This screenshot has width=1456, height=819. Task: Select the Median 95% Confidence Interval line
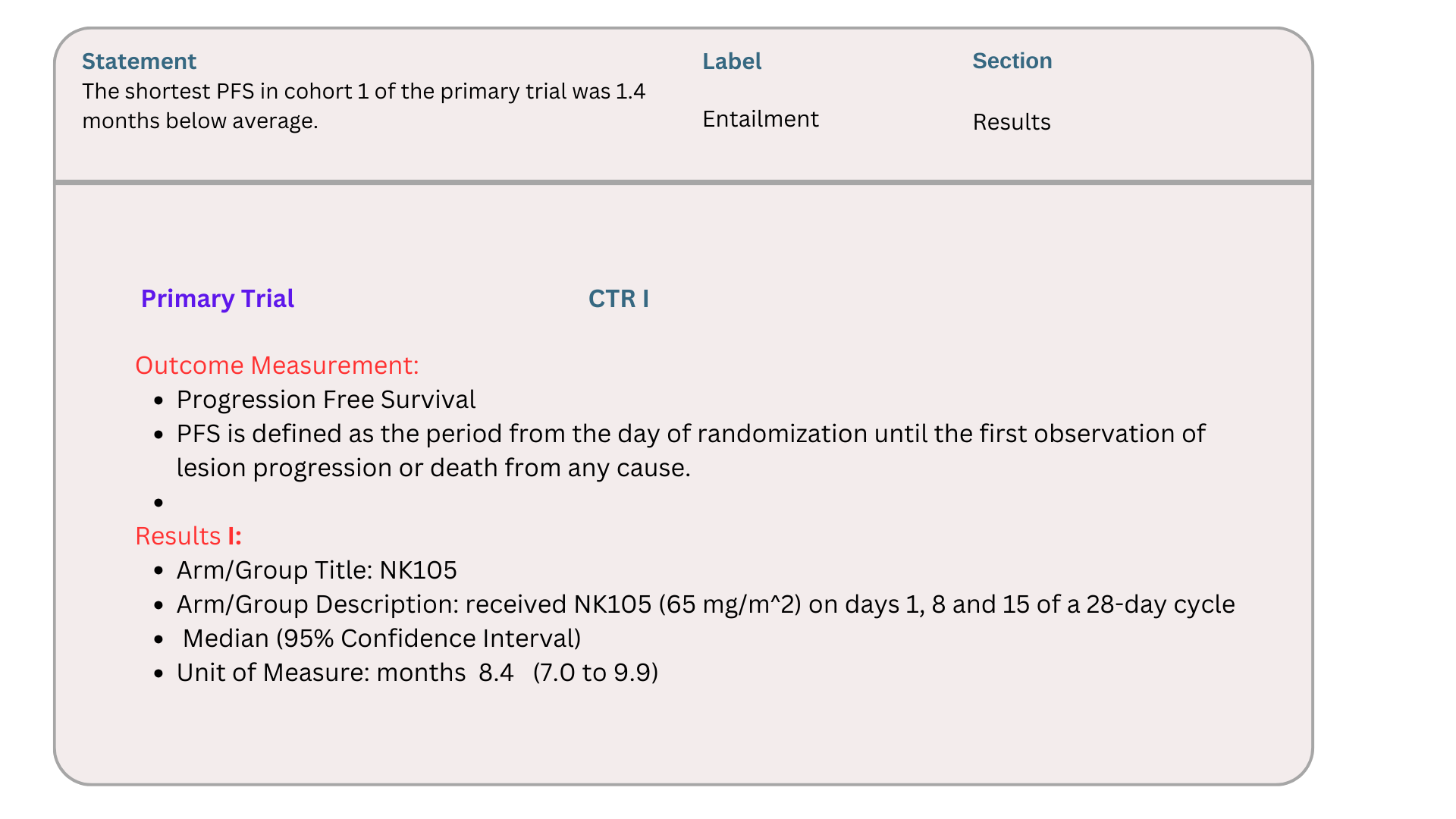tap(381, 639)
